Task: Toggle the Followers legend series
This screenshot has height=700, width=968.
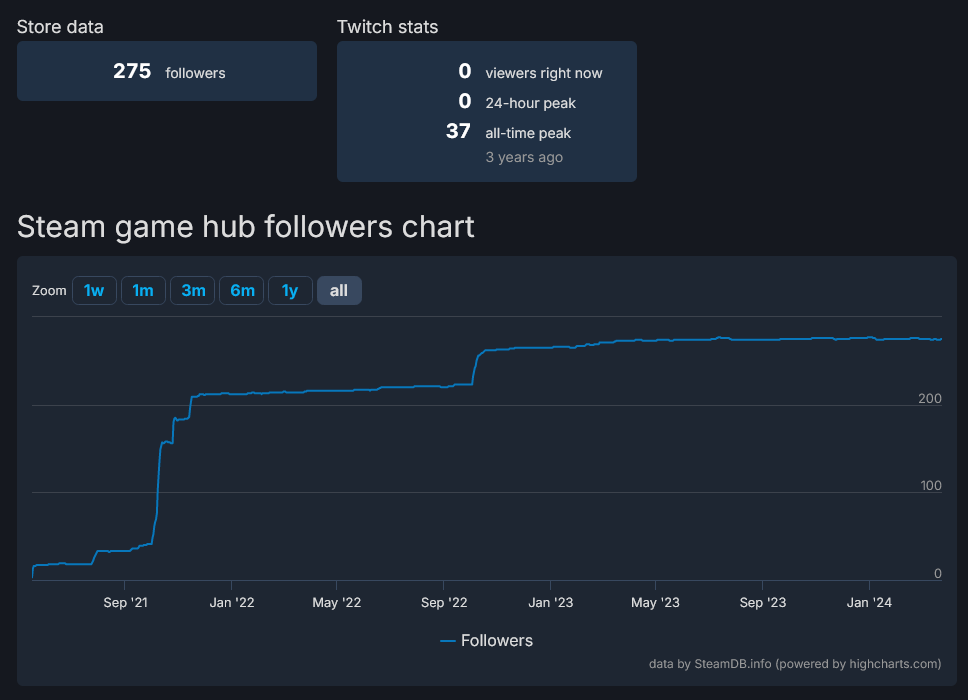Action: point(496,640)
